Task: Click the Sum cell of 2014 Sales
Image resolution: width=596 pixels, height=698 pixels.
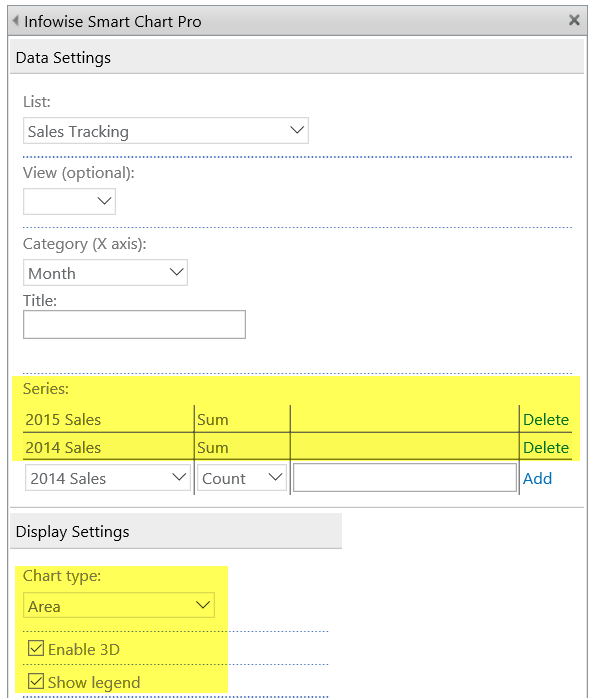Action: pyautogui.click(x=242, y=447)
